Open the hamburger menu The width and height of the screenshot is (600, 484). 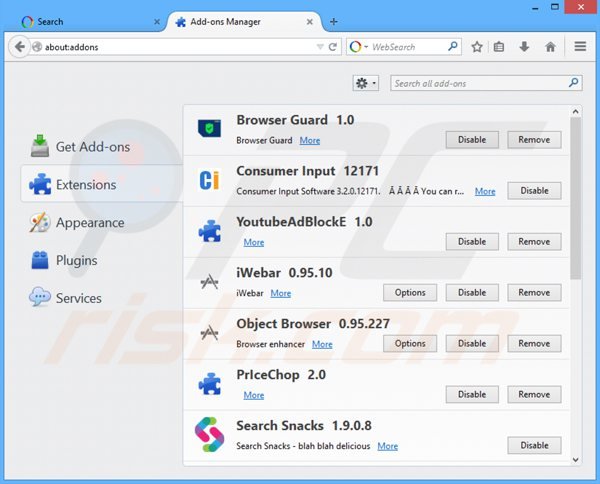click(580, 47)
